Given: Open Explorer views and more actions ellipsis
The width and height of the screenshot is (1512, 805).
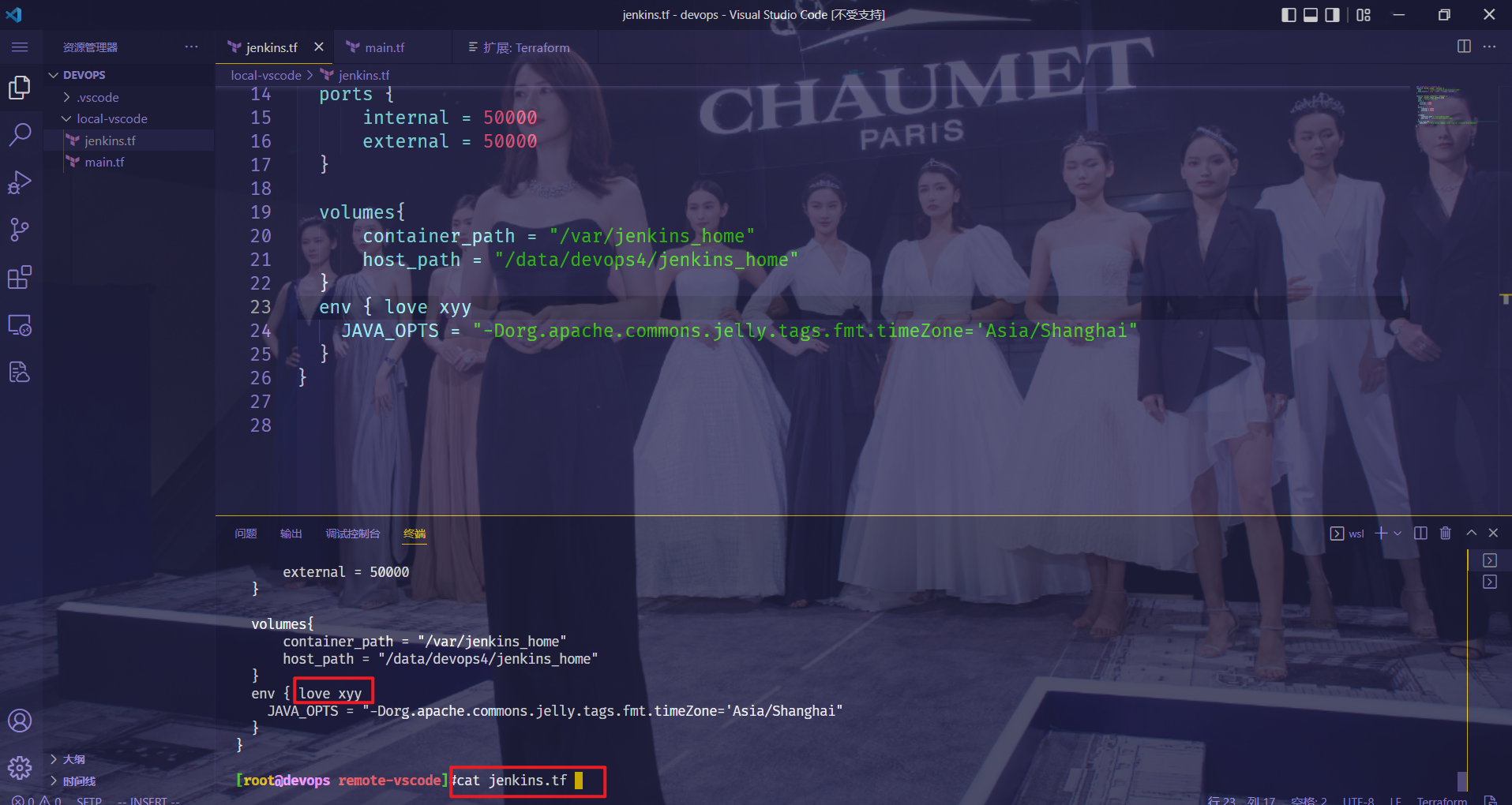Looking at the screenshot, I should [x=191, y=47].
